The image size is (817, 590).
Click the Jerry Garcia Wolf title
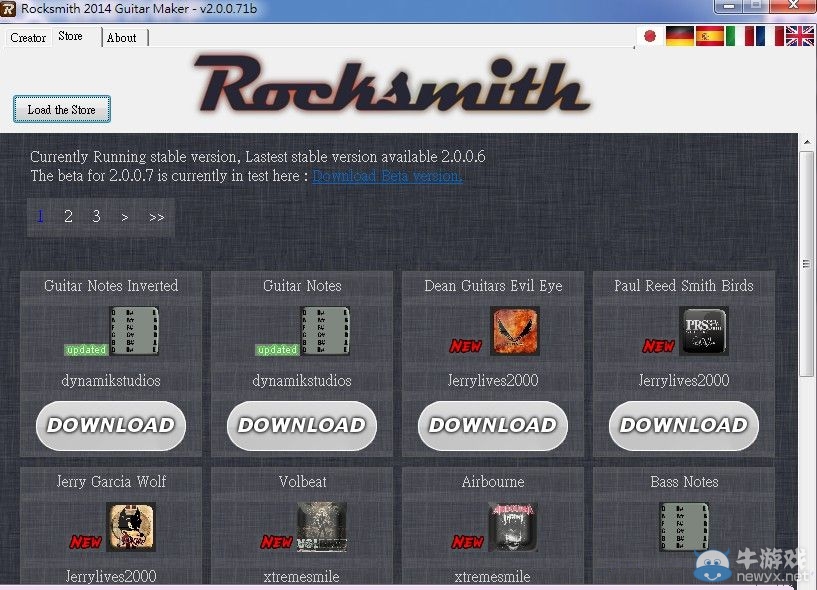[x=111, y=482]
